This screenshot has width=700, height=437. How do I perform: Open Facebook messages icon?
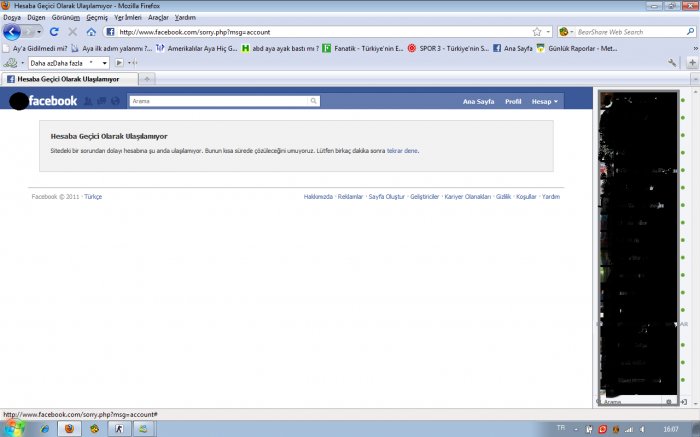(102, 101)
